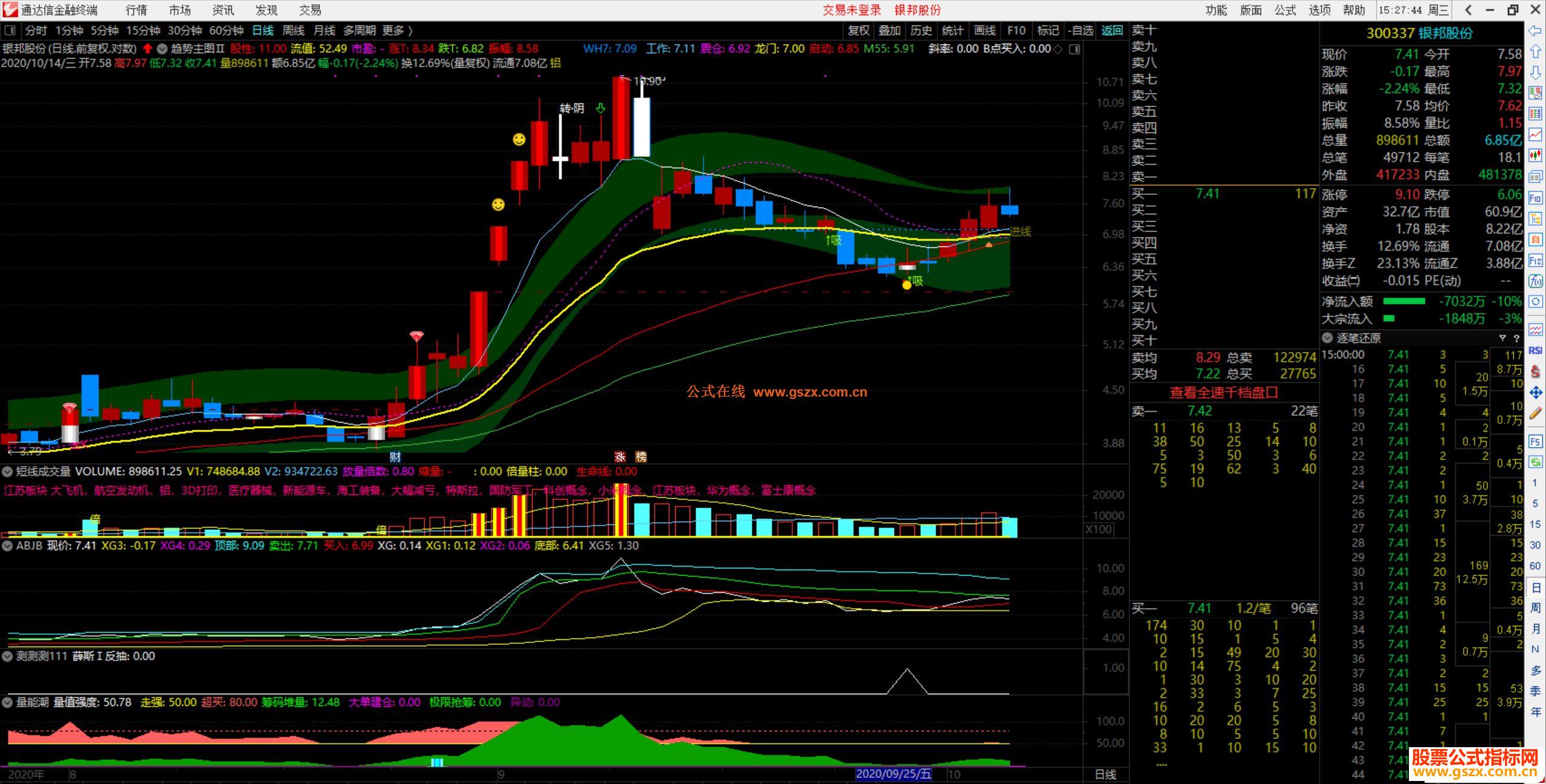The image size is (1546, 784).
Task: Click the 涨 marker below the chart
Action: tap(620, 457)
